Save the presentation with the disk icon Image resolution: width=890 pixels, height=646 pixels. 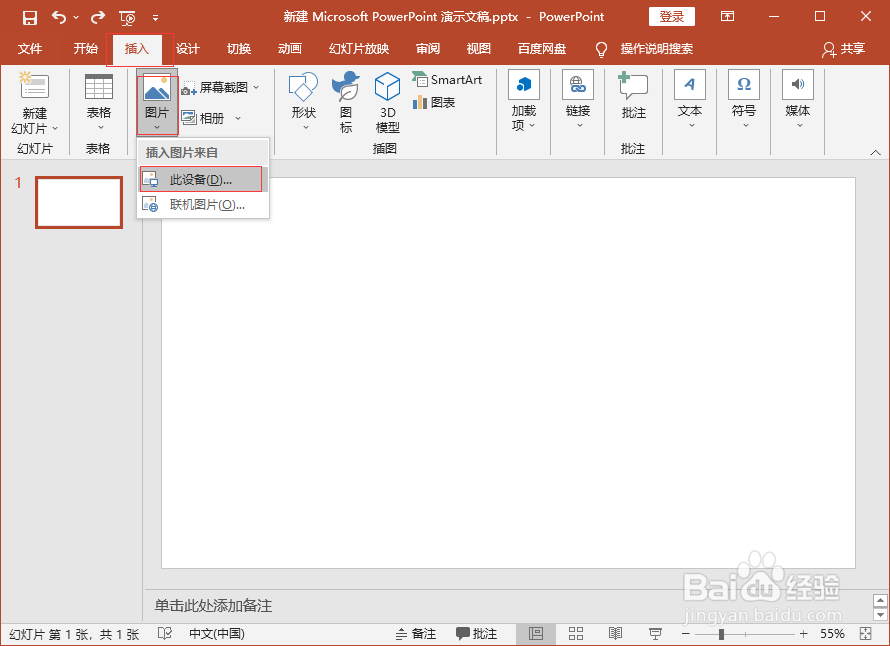[30, 17]
